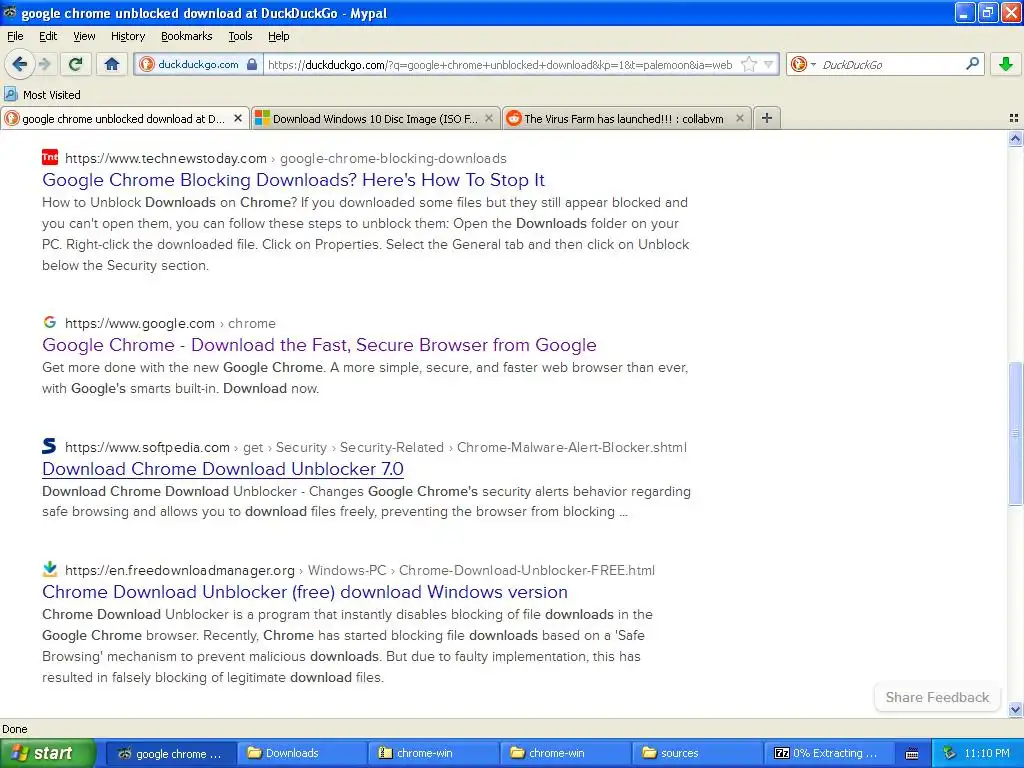Select the chrome-win folder taskbar item
Viewport: 1024px width, 768px height.
tap(564, 753)
